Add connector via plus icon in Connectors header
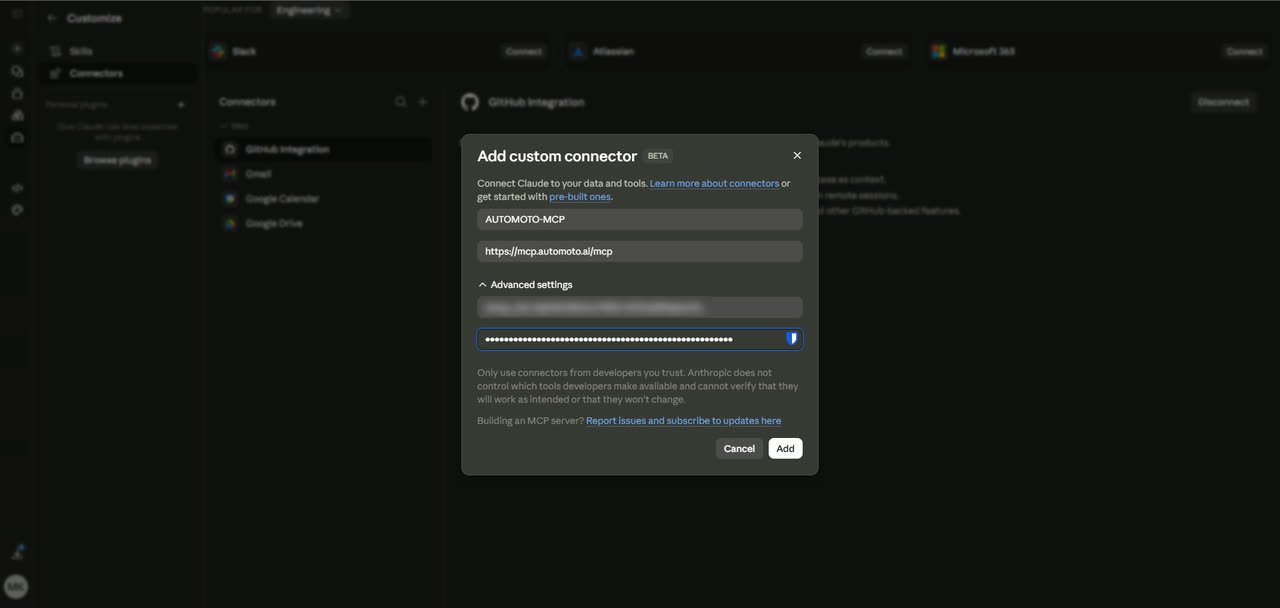This screenshot has width=1280, height=608. click(x=423, y=102)
